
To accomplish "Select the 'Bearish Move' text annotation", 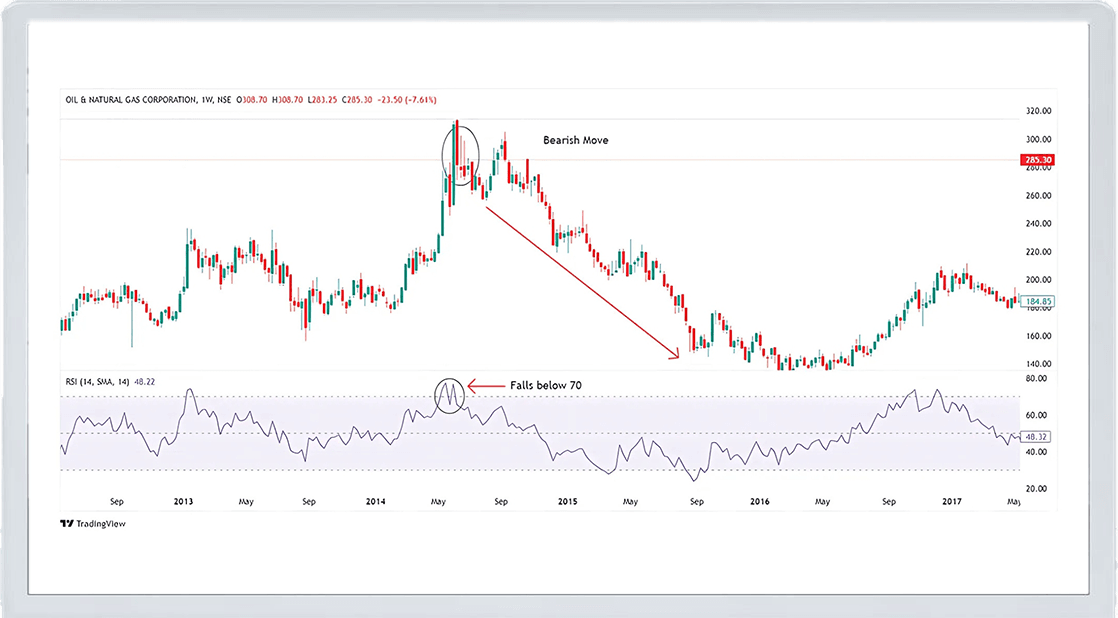I will click(x=575, y=141).
